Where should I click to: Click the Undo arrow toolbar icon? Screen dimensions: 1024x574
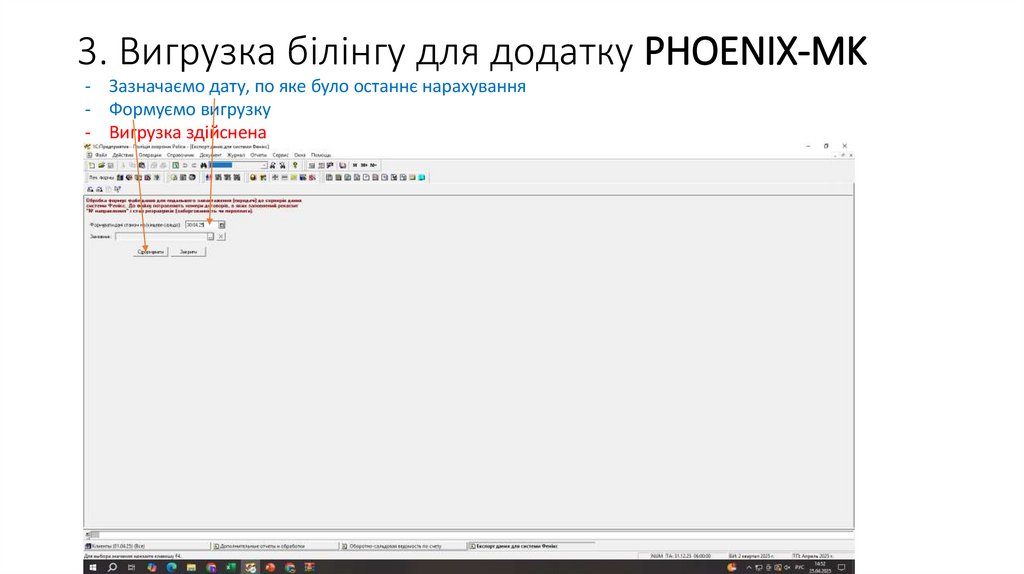click(x=185, y=165)
